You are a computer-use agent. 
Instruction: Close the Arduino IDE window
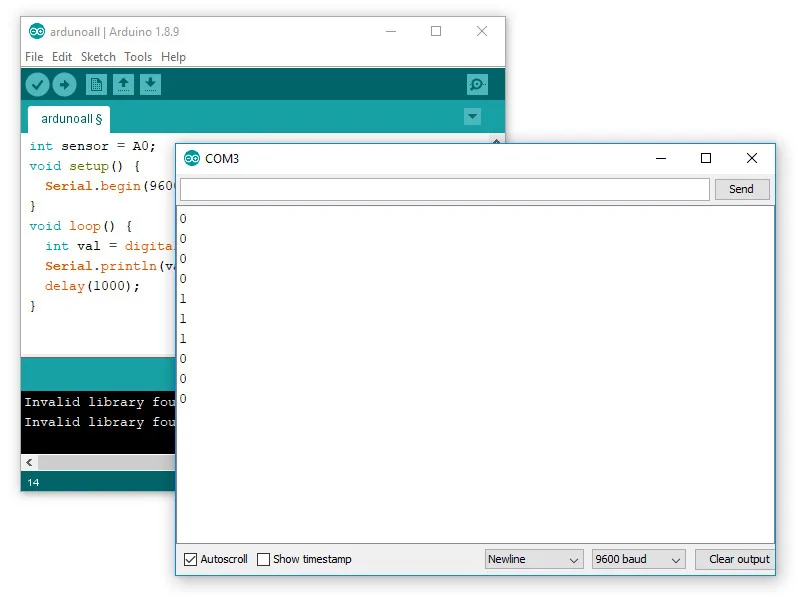[482, 31]
